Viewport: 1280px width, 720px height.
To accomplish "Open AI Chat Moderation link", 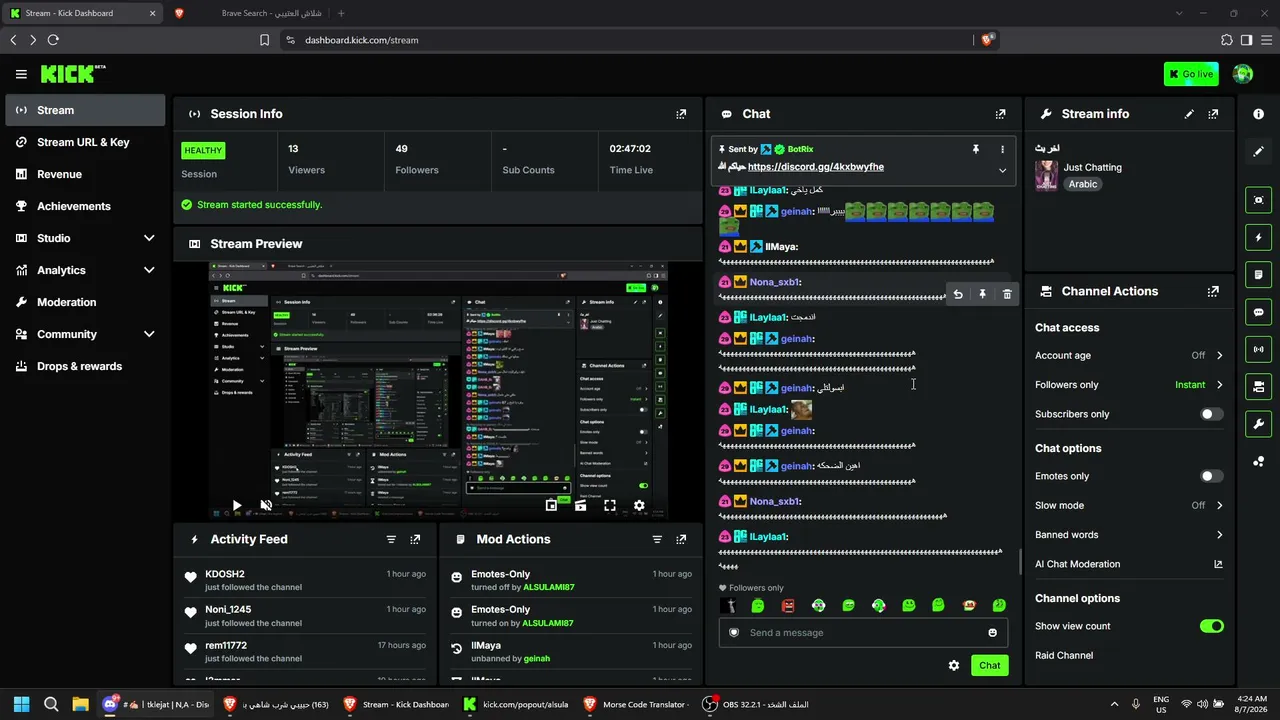I will tap(1129, 564).
